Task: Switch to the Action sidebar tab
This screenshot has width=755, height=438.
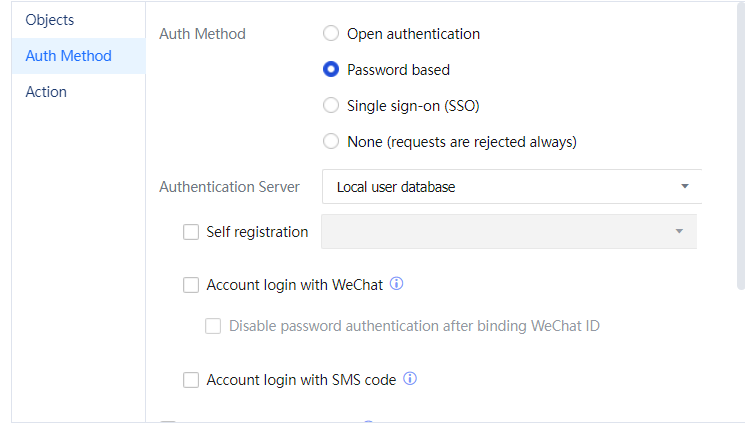Action: [46, 92]
